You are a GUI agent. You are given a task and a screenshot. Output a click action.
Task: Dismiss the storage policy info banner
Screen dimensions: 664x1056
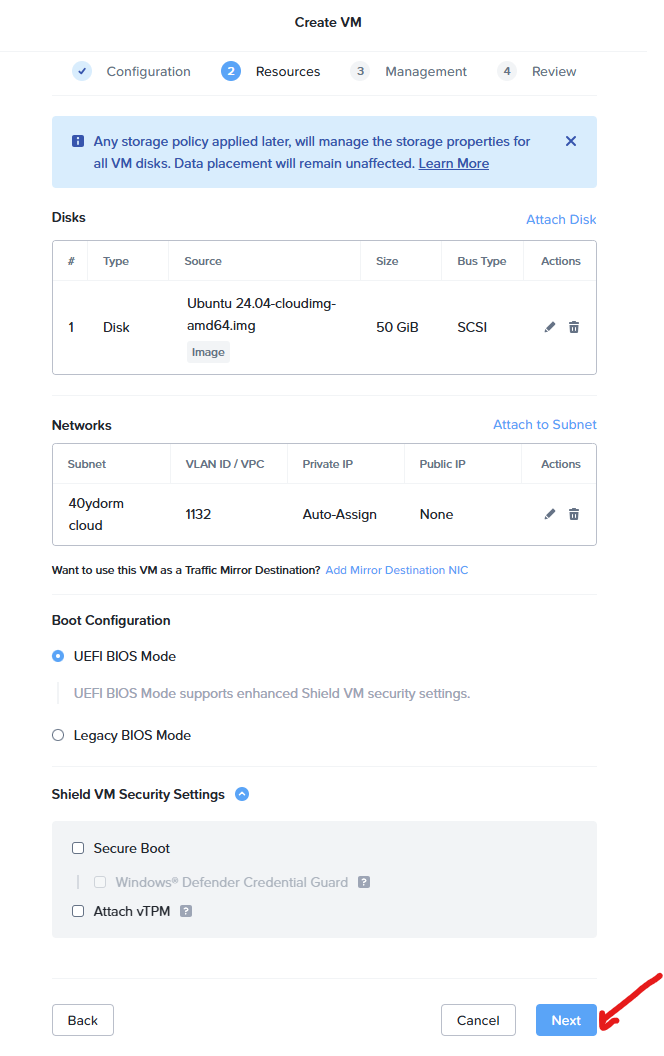click(x=571, y=141)
